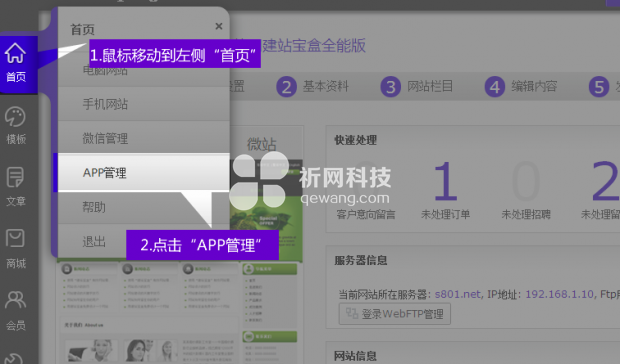Open the 客户意向留言 count
The width and height of the screenshot is (620, 364).
[366, 181]
